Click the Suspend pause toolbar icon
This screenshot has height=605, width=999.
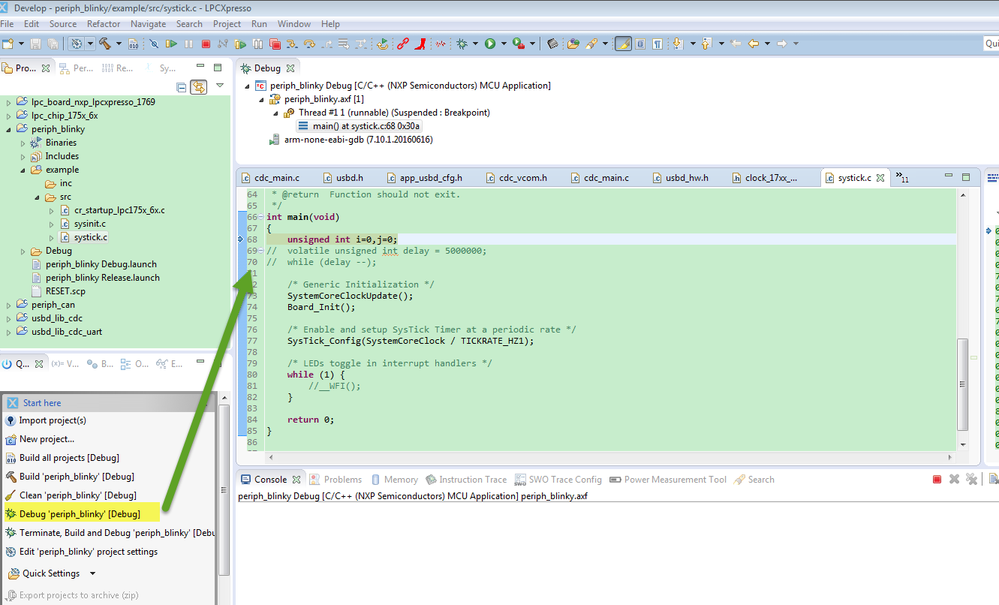pos(189,43)
